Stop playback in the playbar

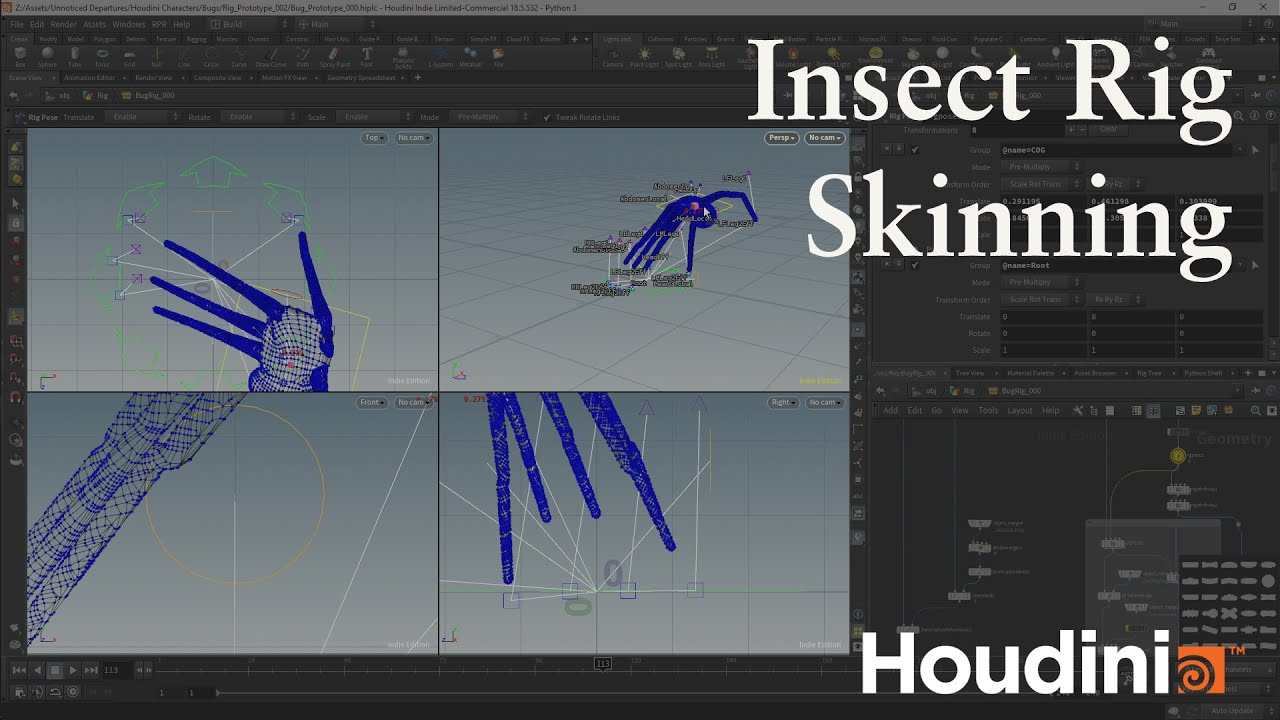click(x=55, y=670)
